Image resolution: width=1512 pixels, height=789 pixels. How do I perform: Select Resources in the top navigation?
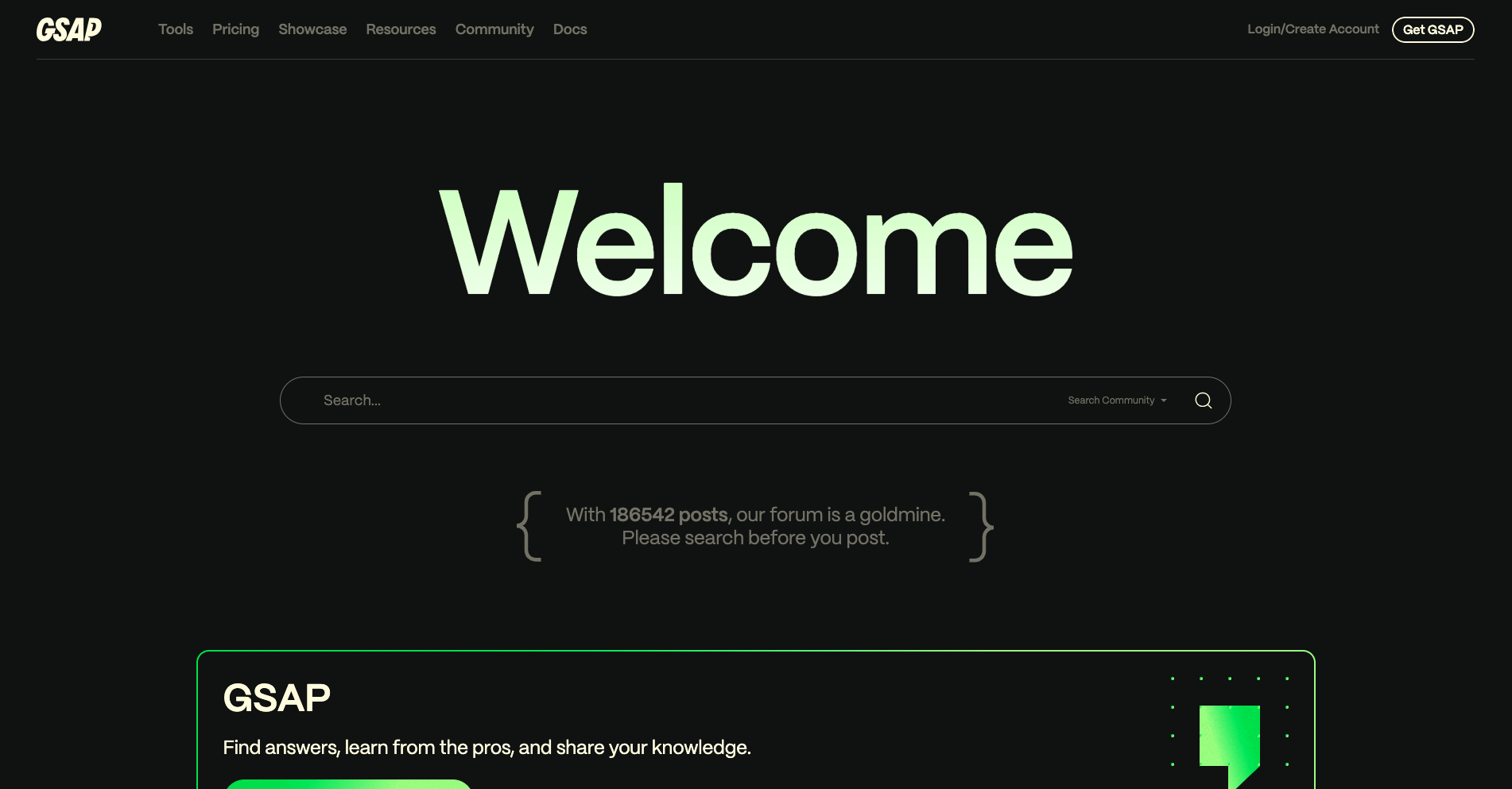(401, 29)
